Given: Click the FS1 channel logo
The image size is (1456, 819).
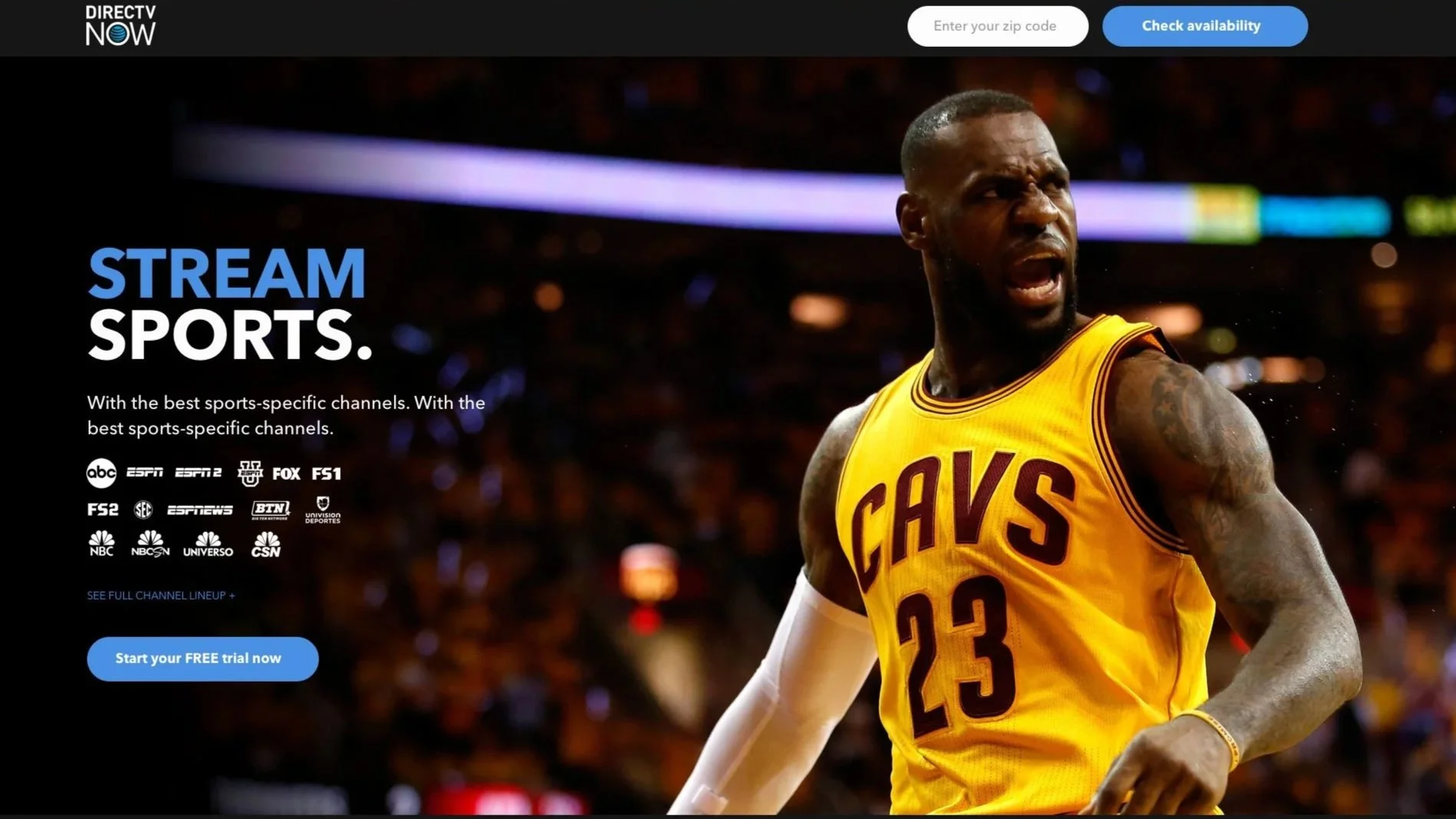Looking at the screenshot, I should (326, 474).
